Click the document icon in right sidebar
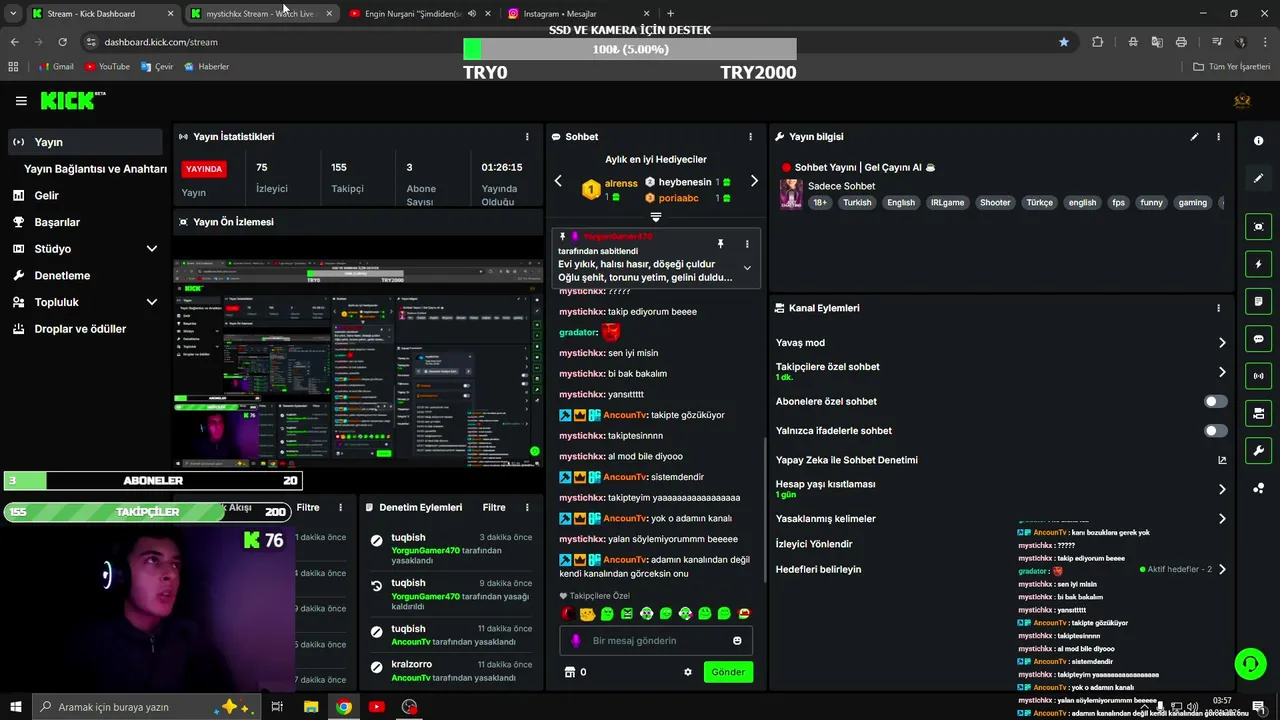This screenshot has width=1280, height=720. click(x=1258, y=301)
